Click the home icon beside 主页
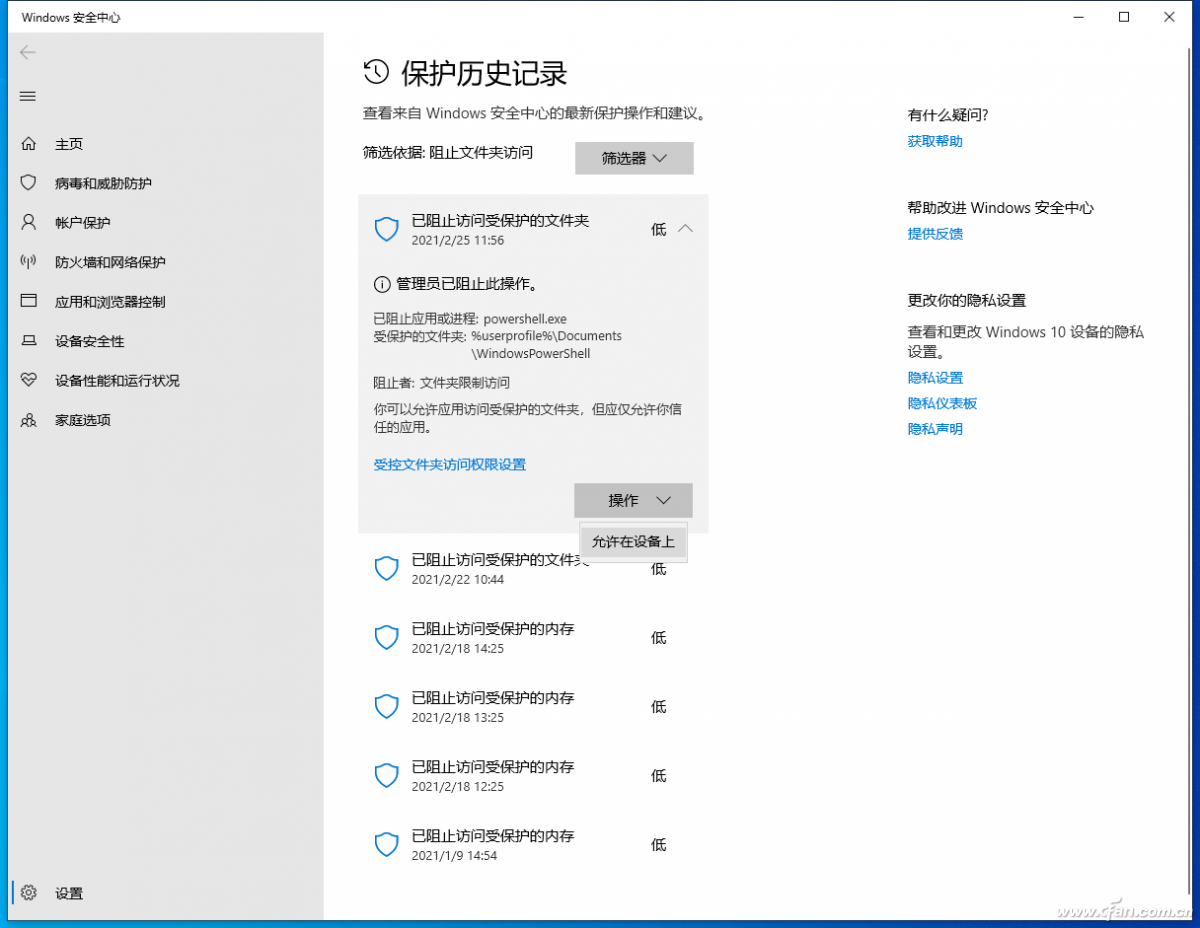 [29, 144]
